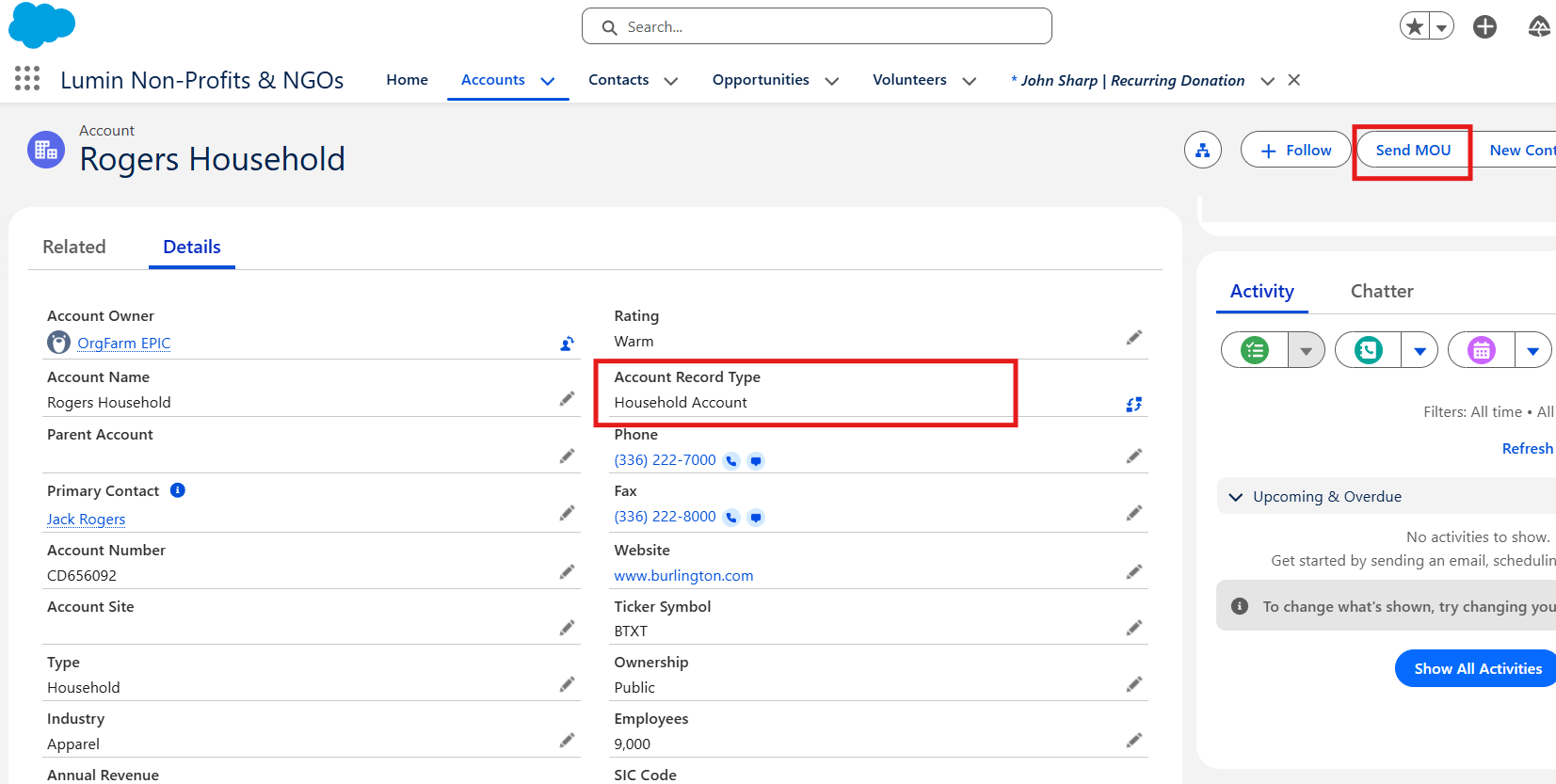
Task: Open the new event dropdown arrow
Action: 1533,350
